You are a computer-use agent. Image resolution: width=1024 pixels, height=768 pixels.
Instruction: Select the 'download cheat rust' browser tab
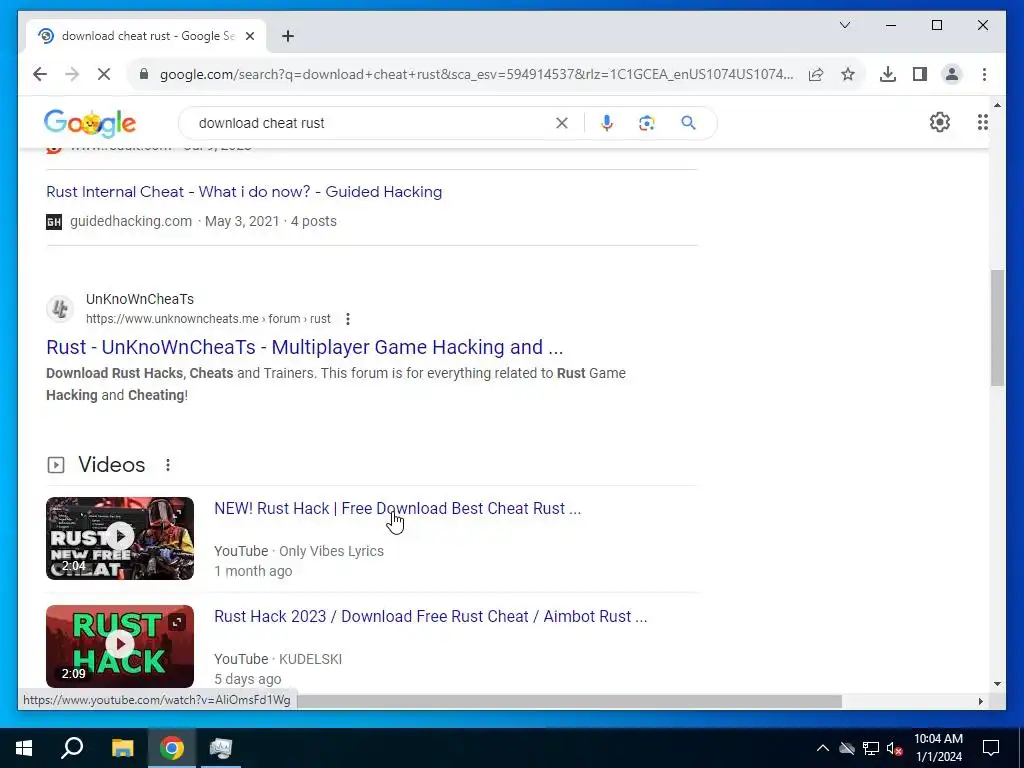click(x=146, y=36)
